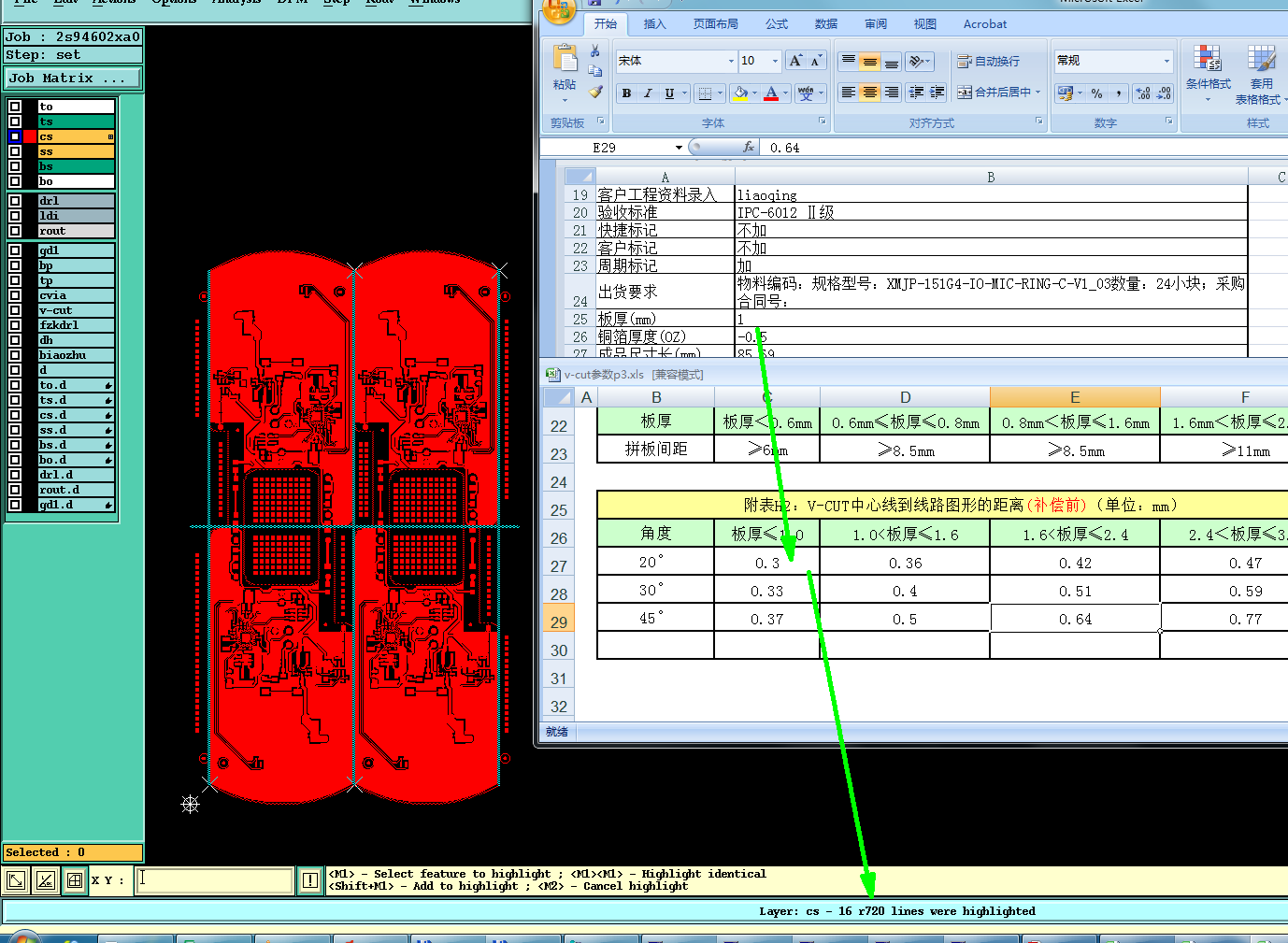The height and width of the screenshot is (943, 1288).
Task: Click the 条件格式 conditional formatting button
Action: tap(1209, 73)
